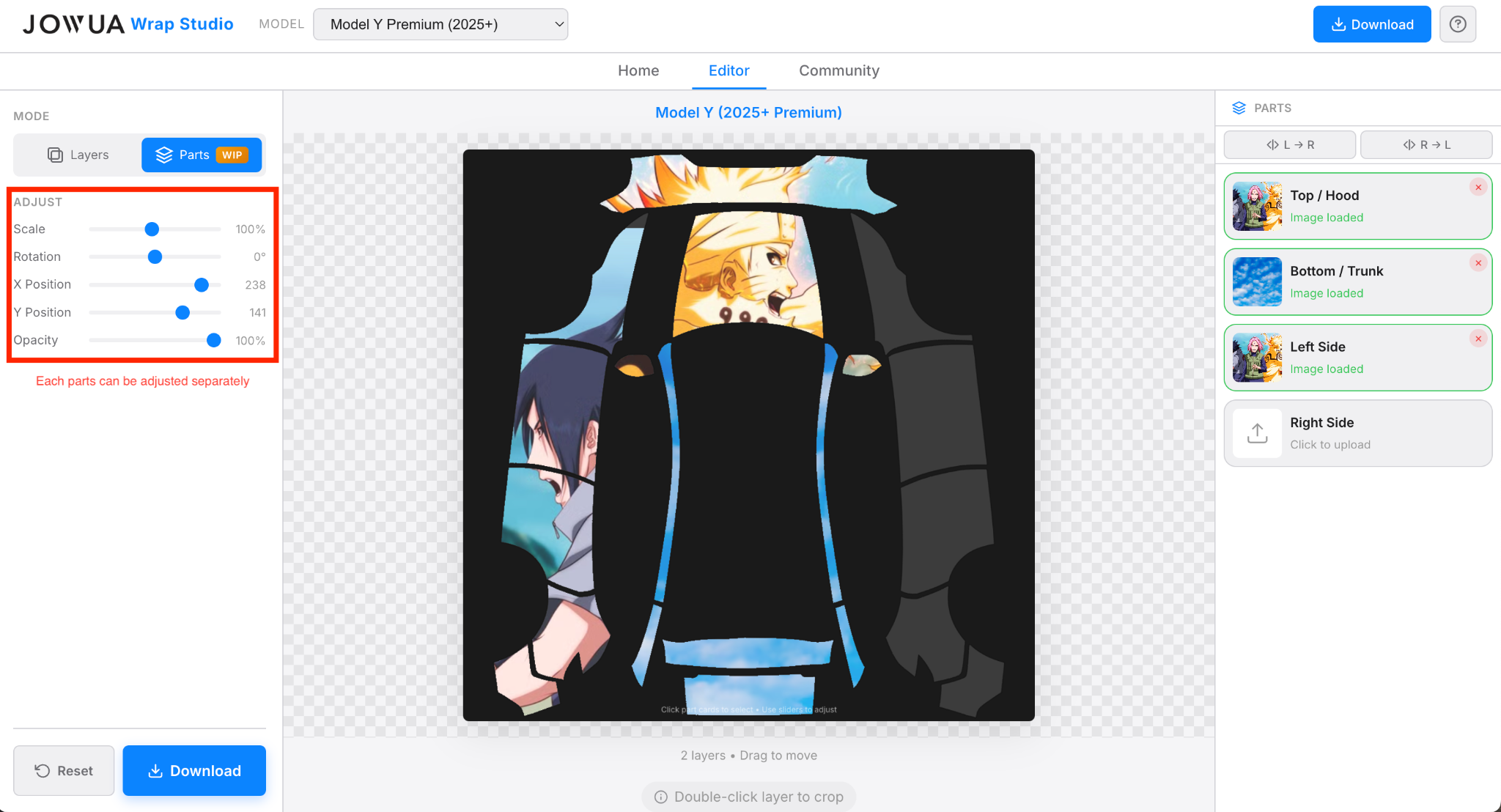Open the Model Y Premium model dropdown
This screenshot has width=1501, height=812.
pyautogui.click(x=440, y=23)
